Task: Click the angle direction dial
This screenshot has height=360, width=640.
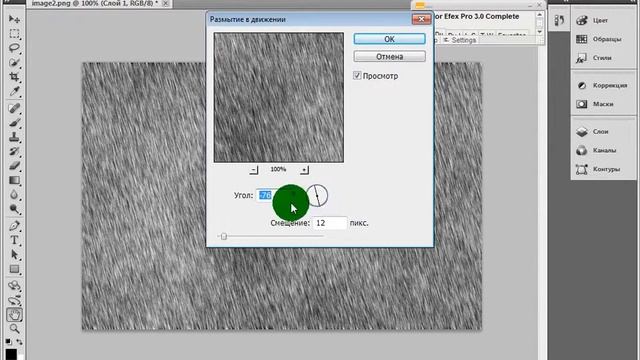Action: pyautogui.click(x=317, y=195)
